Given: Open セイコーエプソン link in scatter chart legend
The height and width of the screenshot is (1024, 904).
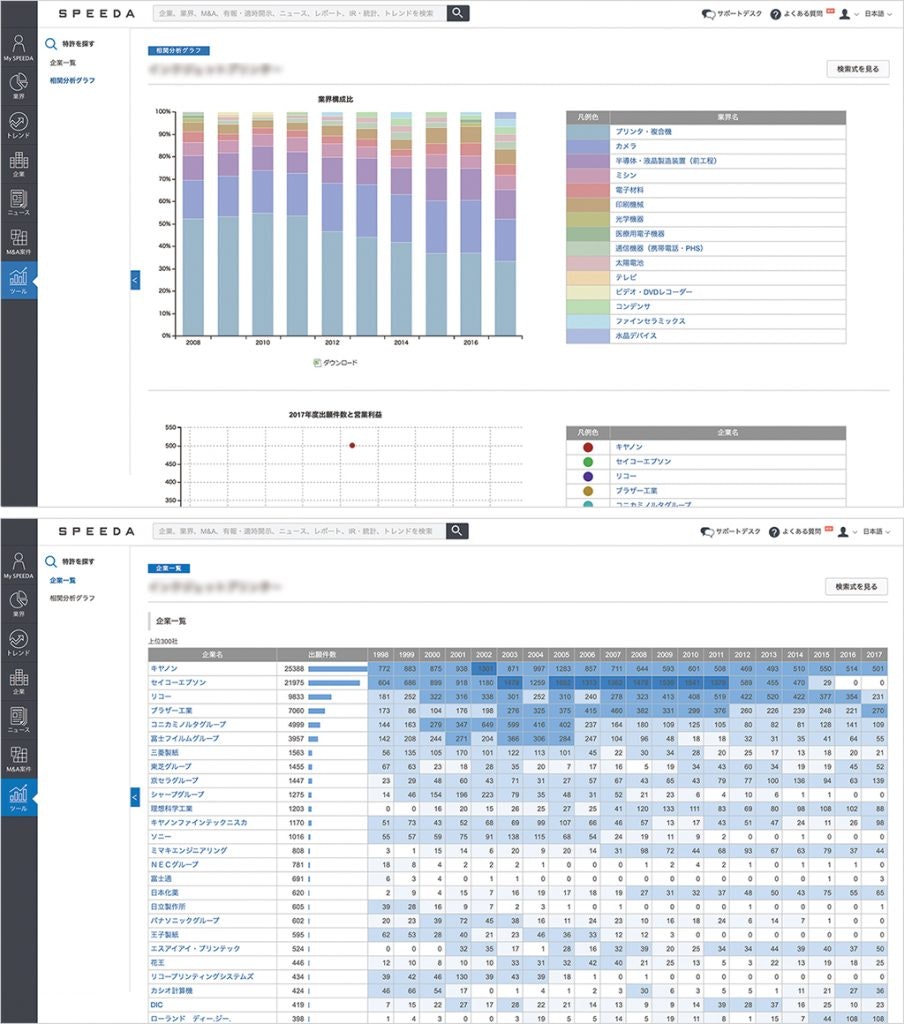Looking at the screenshot, I should coord(643,462).
